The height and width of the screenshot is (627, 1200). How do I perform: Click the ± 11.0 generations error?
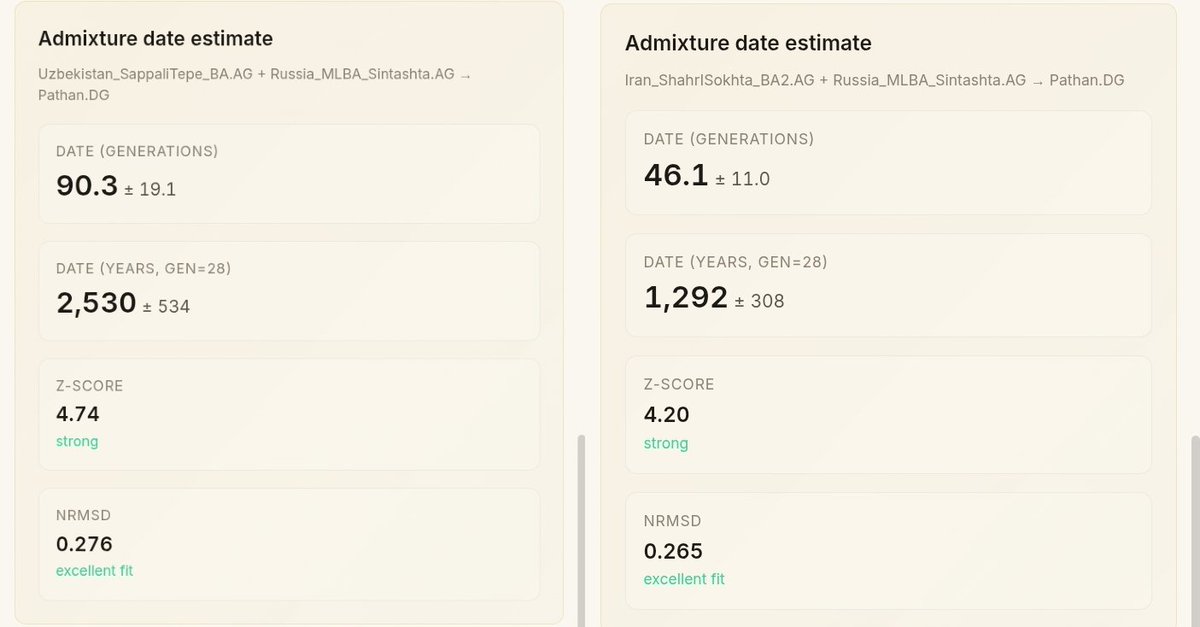click(741, 179)
